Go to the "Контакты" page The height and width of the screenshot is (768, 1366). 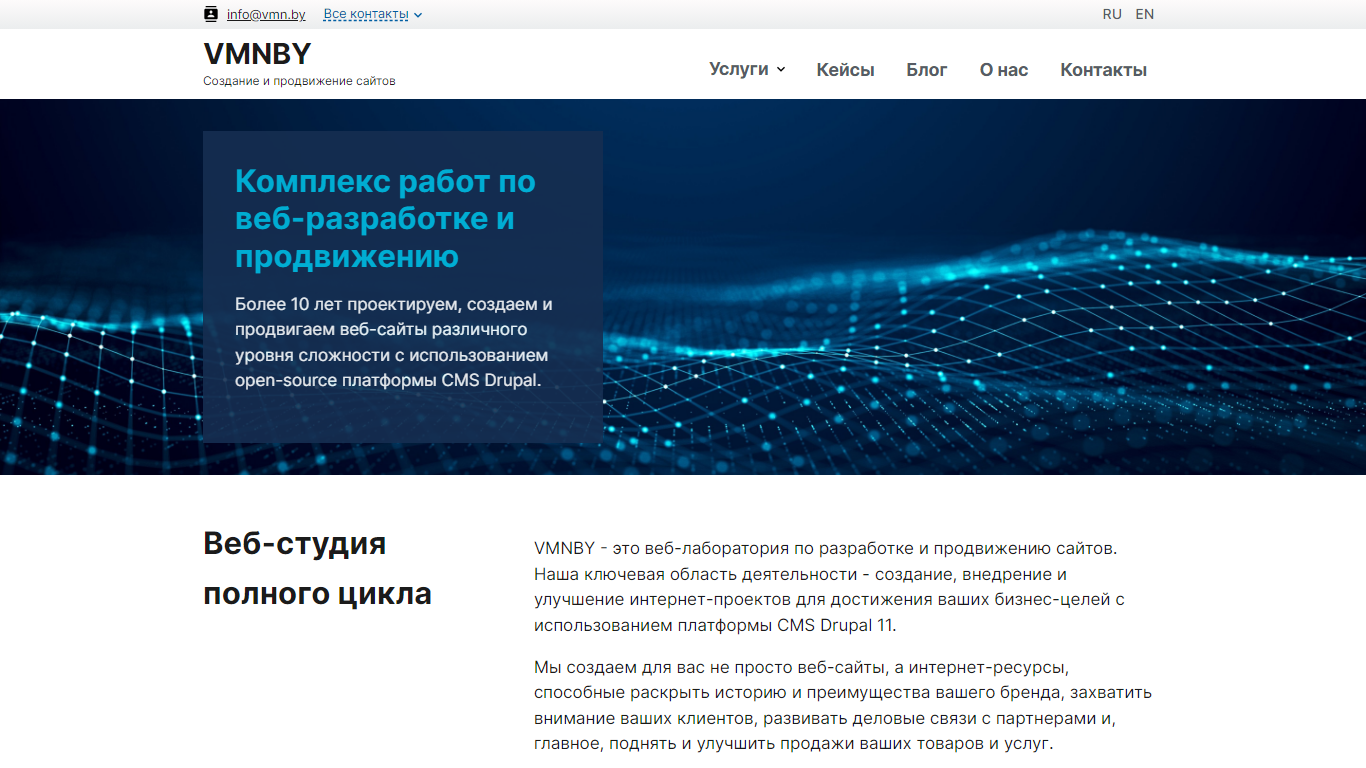click(x=1103, y=70)
